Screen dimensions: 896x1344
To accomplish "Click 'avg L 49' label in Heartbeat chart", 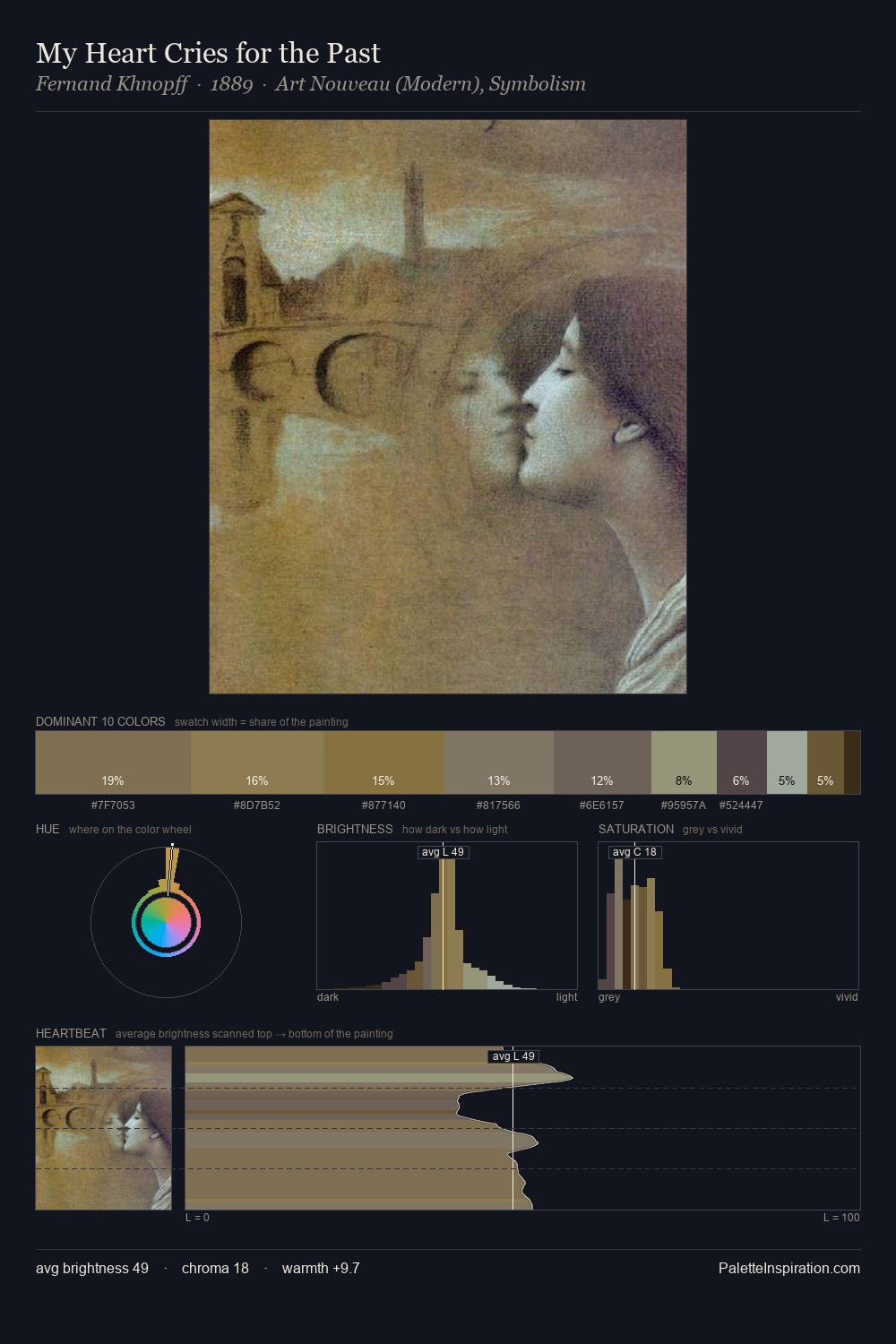I will 513,1056.
